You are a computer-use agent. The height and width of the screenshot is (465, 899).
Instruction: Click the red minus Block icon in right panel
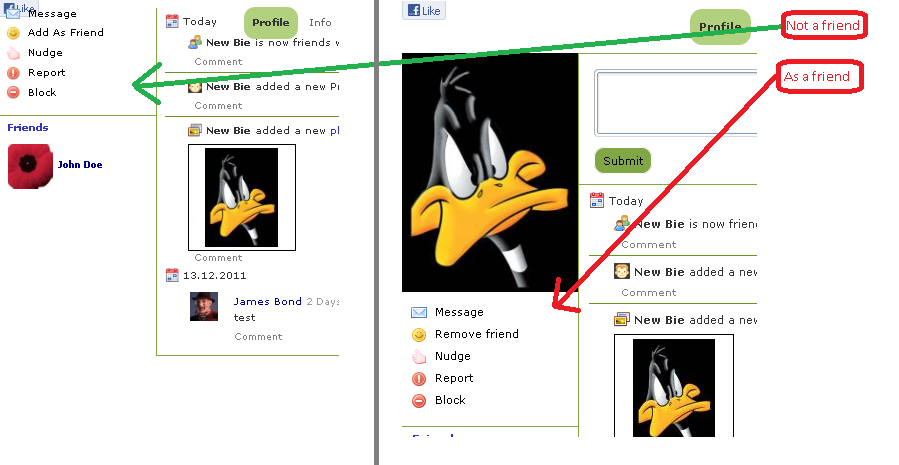pos(419,401)
